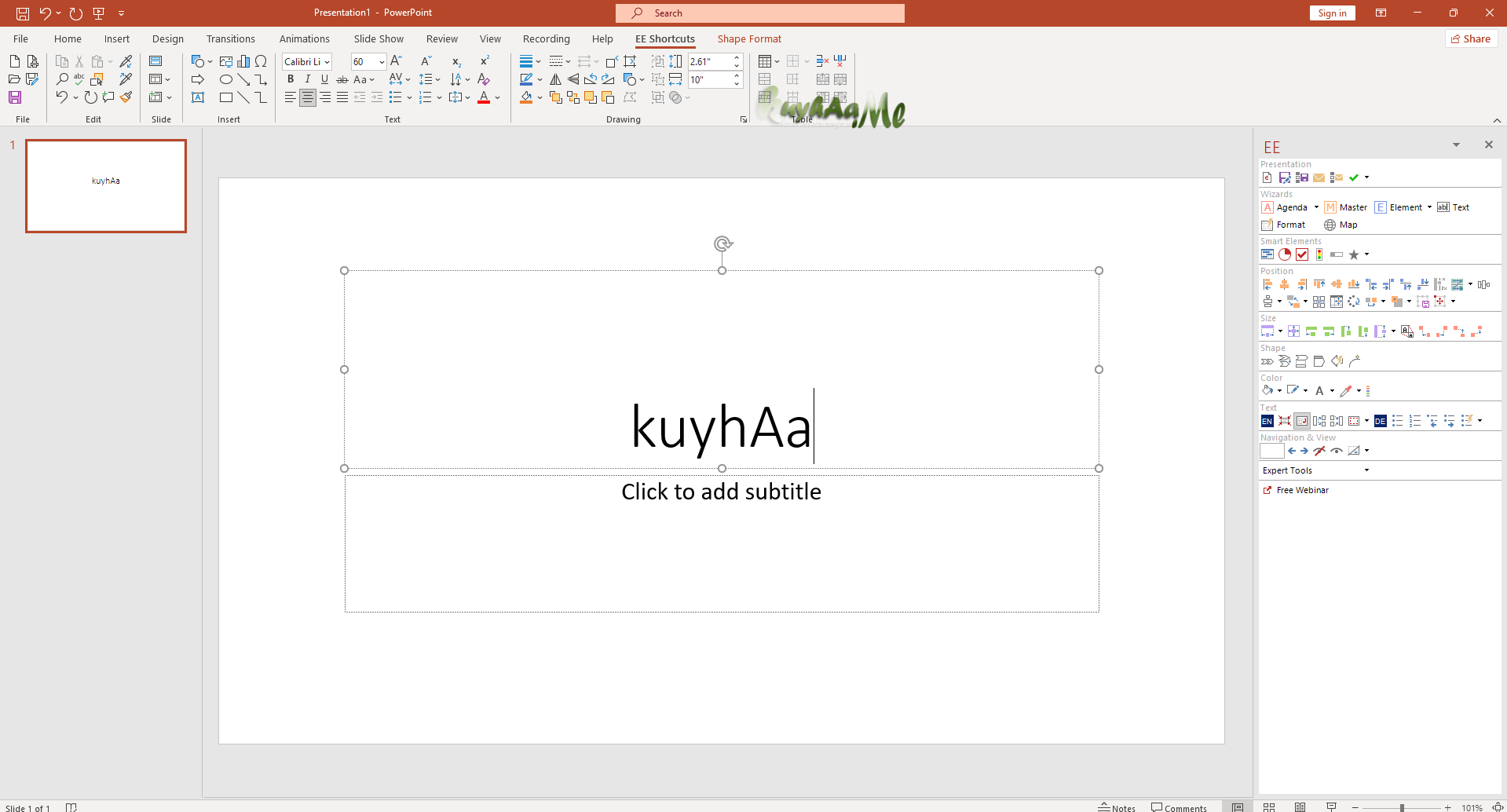Insert a pie chart smart element

click(1285, 254)
